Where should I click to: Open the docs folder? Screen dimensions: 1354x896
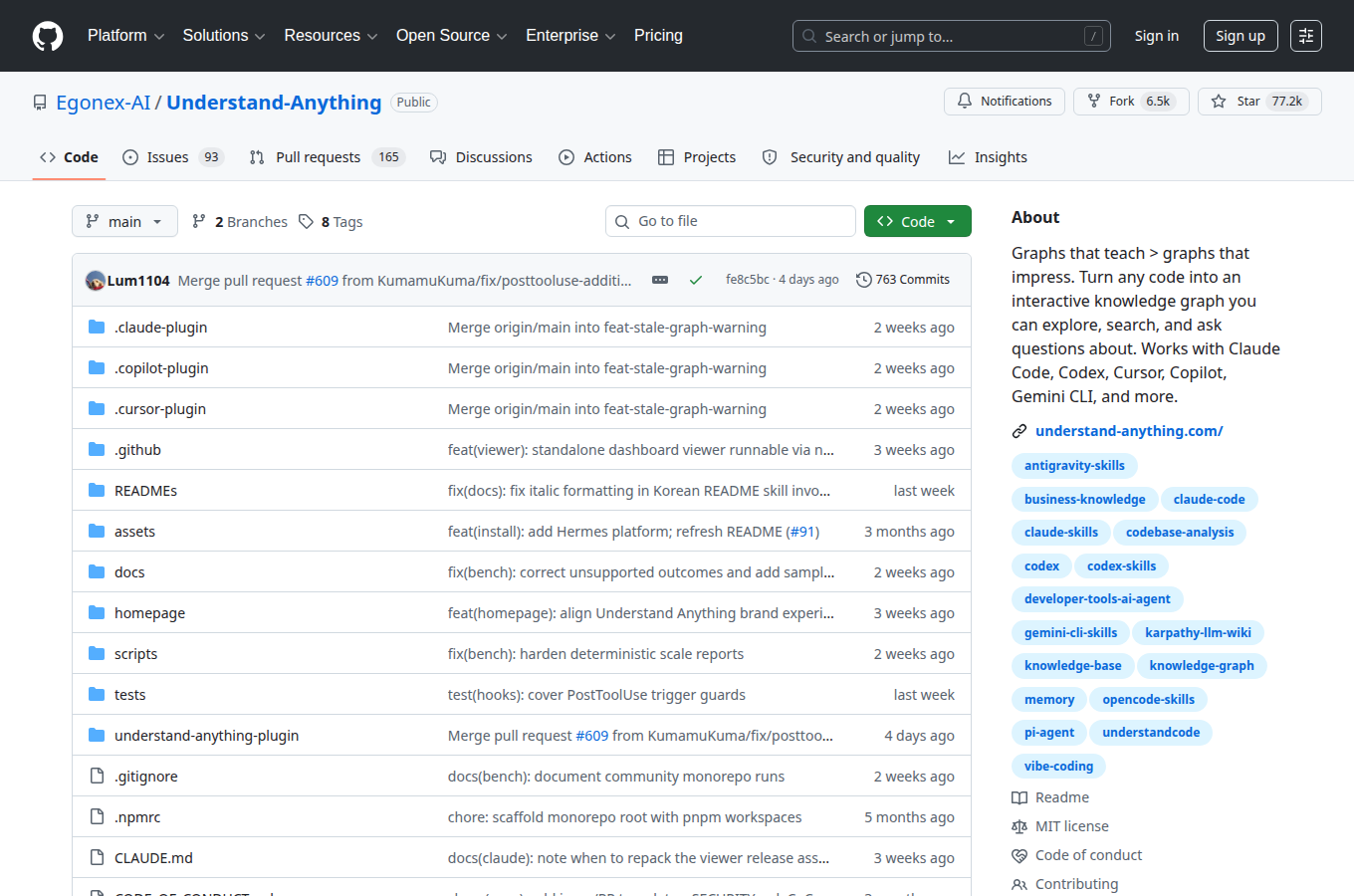[x=129, y=571]
